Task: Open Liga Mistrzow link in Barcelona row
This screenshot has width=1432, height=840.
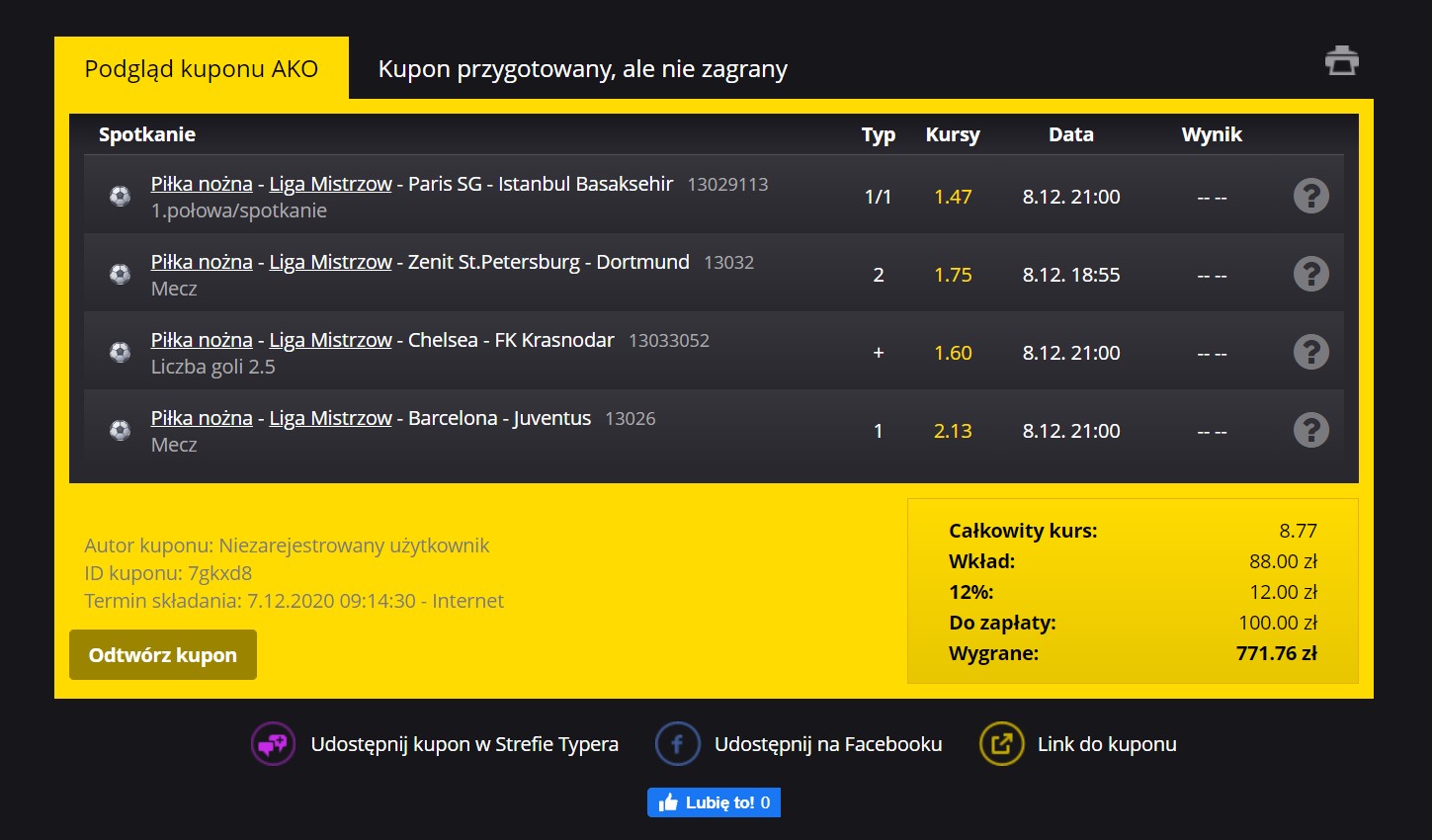Action: [331, 418]
